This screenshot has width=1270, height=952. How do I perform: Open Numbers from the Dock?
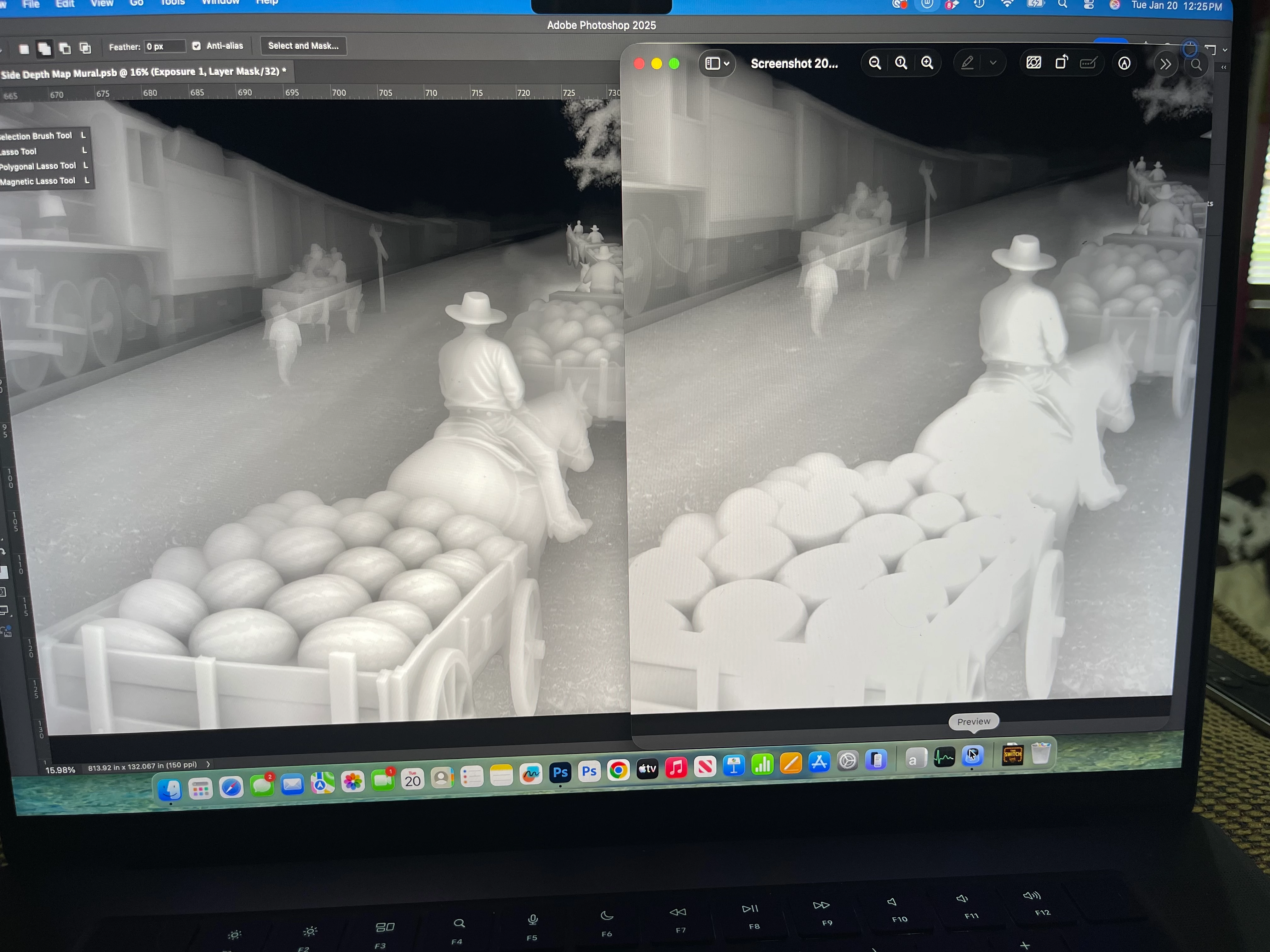pyautogui.click(x=763, y=764)
